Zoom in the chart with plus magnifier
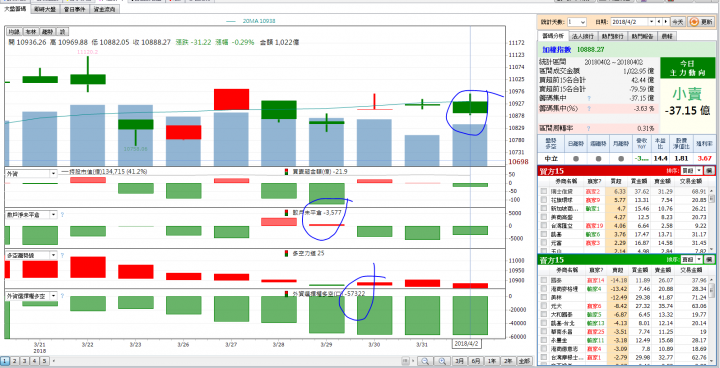 pos(442,361)
